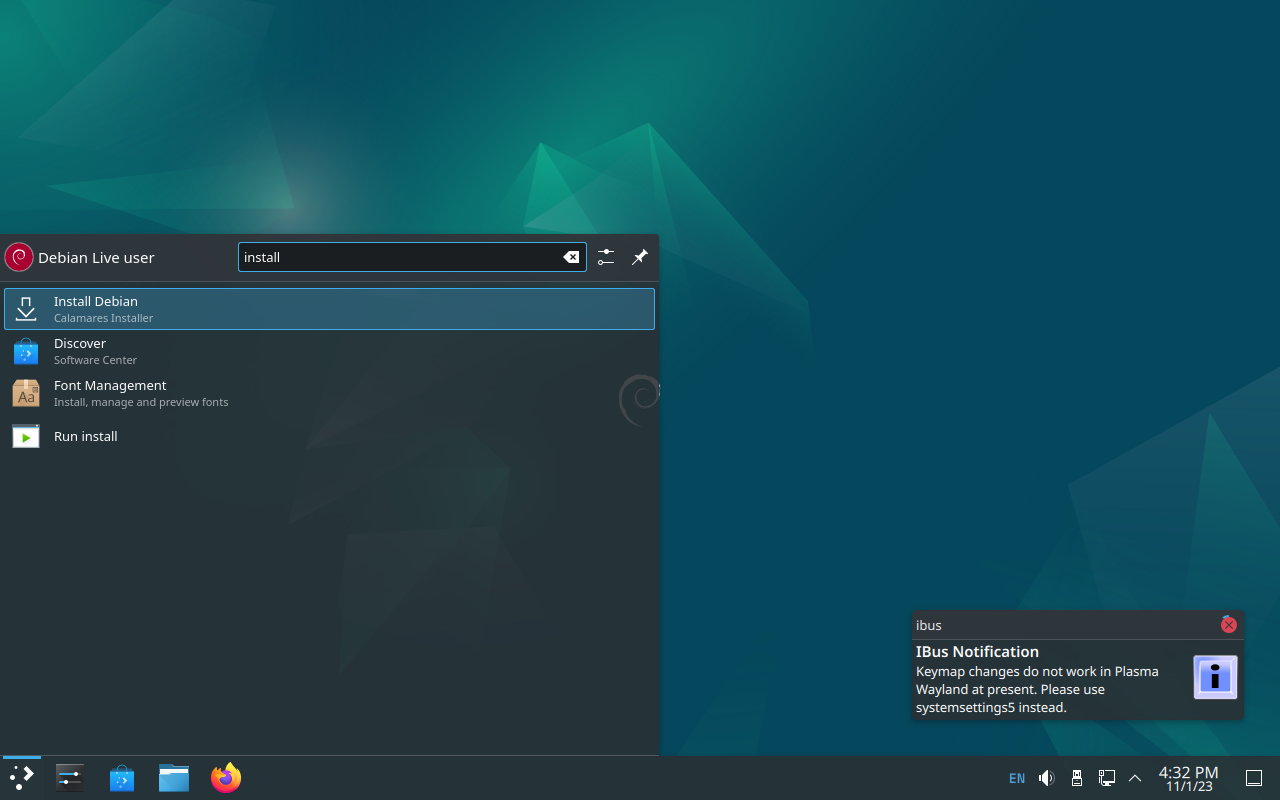
Task: Launch Install Debian from search results
Action: [329, 309]
